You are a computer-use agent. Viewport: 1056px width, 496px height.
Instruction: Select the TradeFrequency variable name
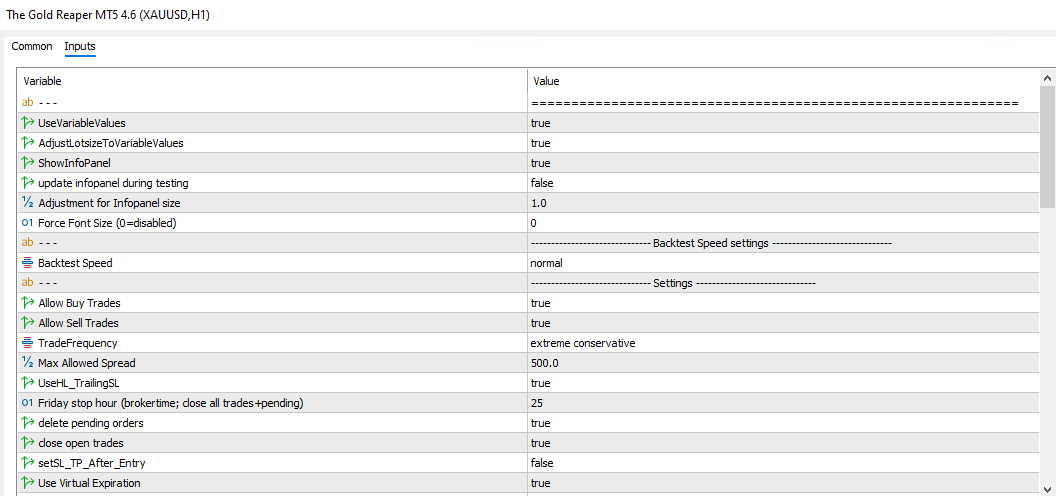[77, 343]
